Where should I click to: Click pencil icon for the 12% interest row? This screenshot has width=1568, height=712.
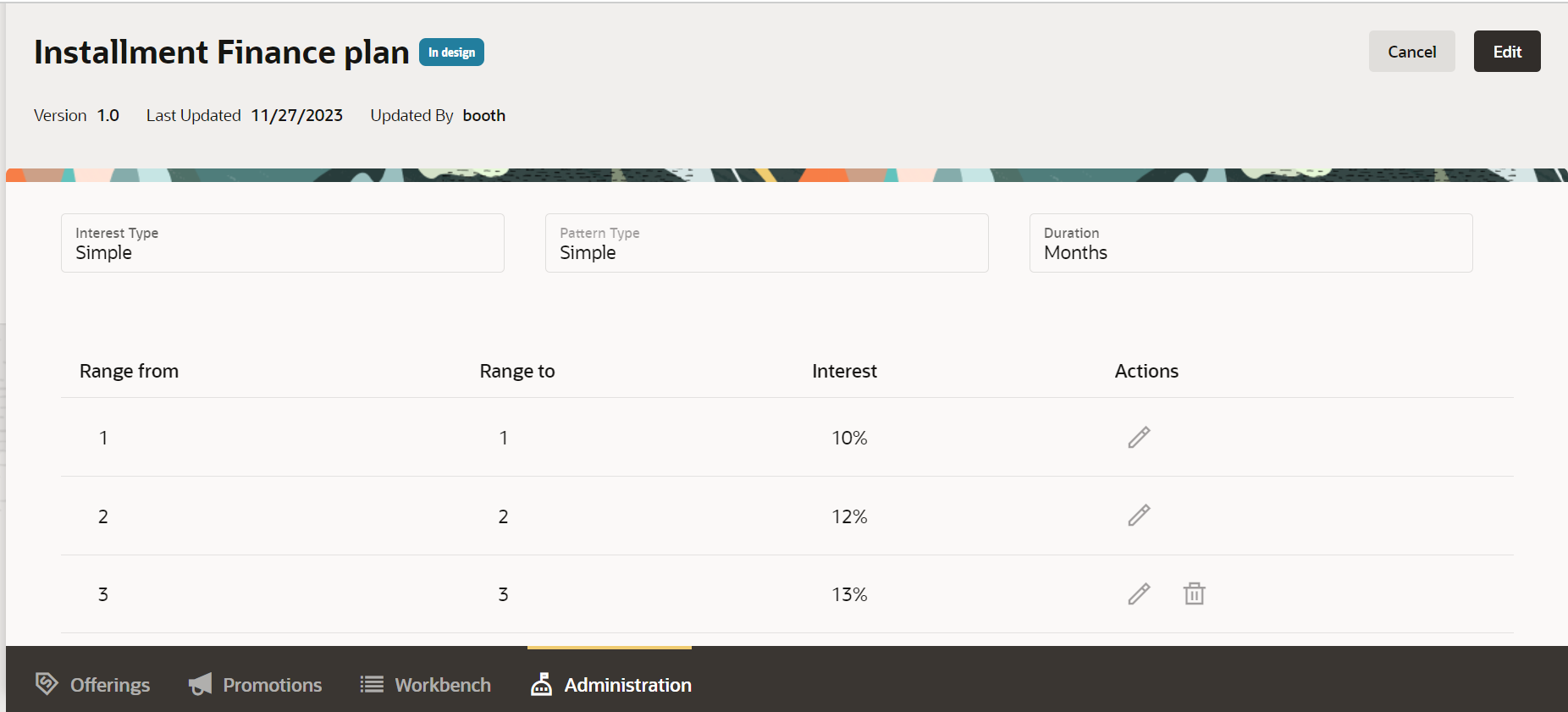tap(1139, 516)
